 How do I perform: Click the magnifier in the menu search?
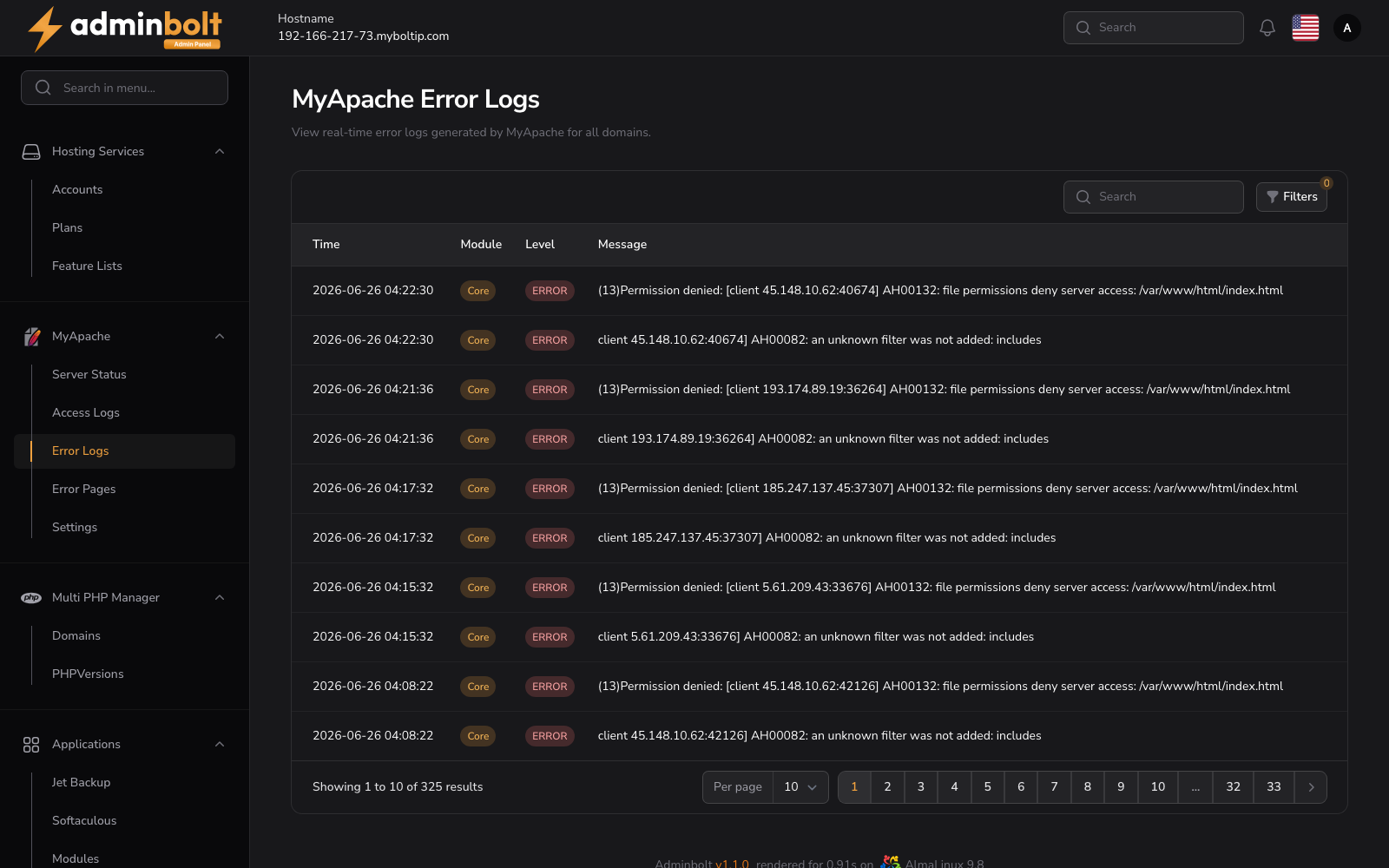click(x=43, y=88)
